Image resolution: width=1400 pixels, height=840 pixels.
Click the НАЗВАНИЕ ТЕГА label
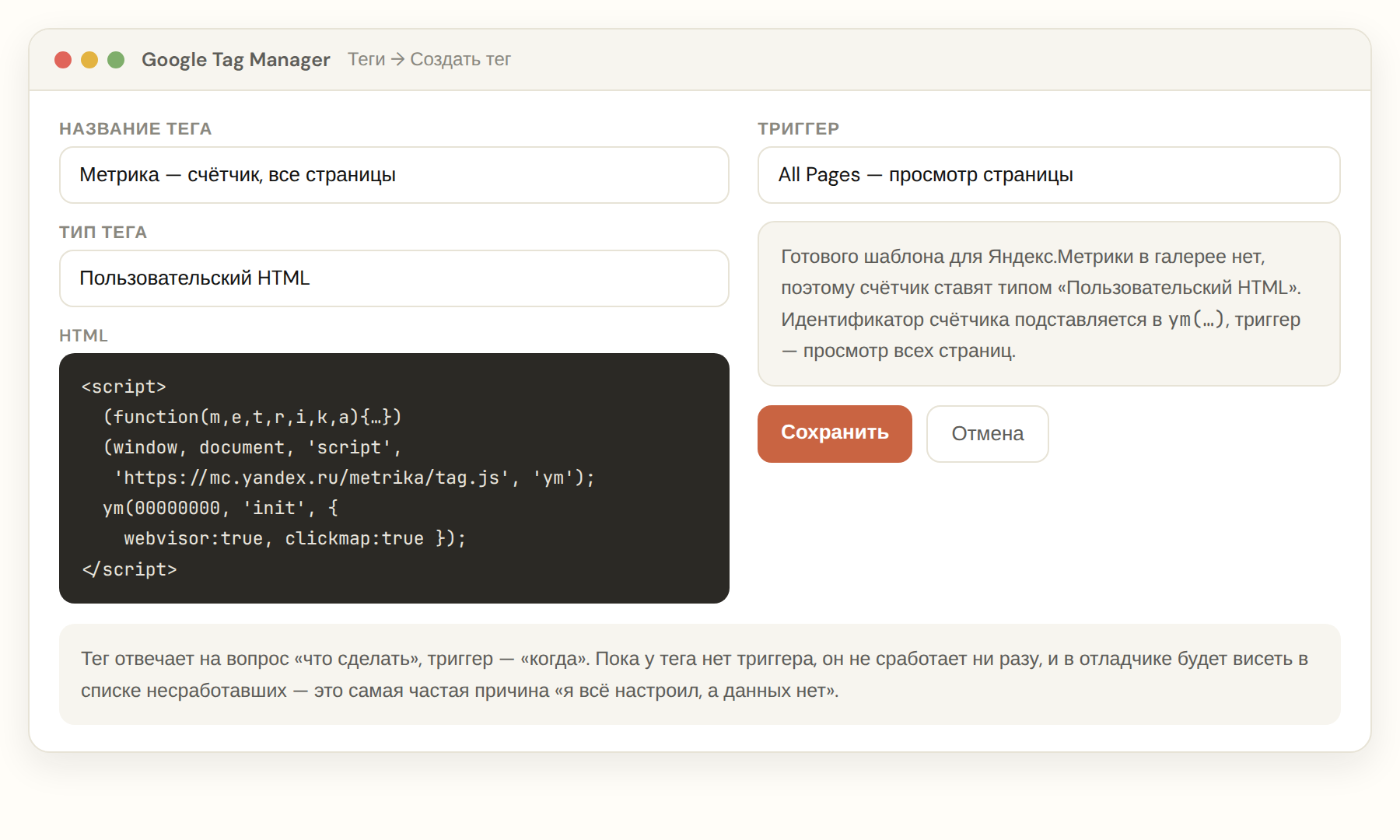click(x=135, y=129)
